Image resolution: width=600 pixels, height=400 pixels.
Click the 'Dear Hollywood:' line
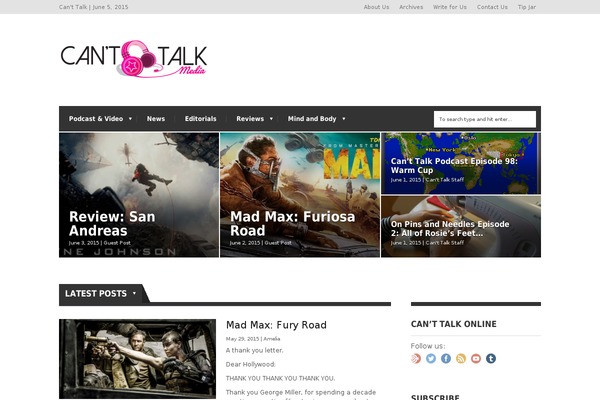(251, 364)
